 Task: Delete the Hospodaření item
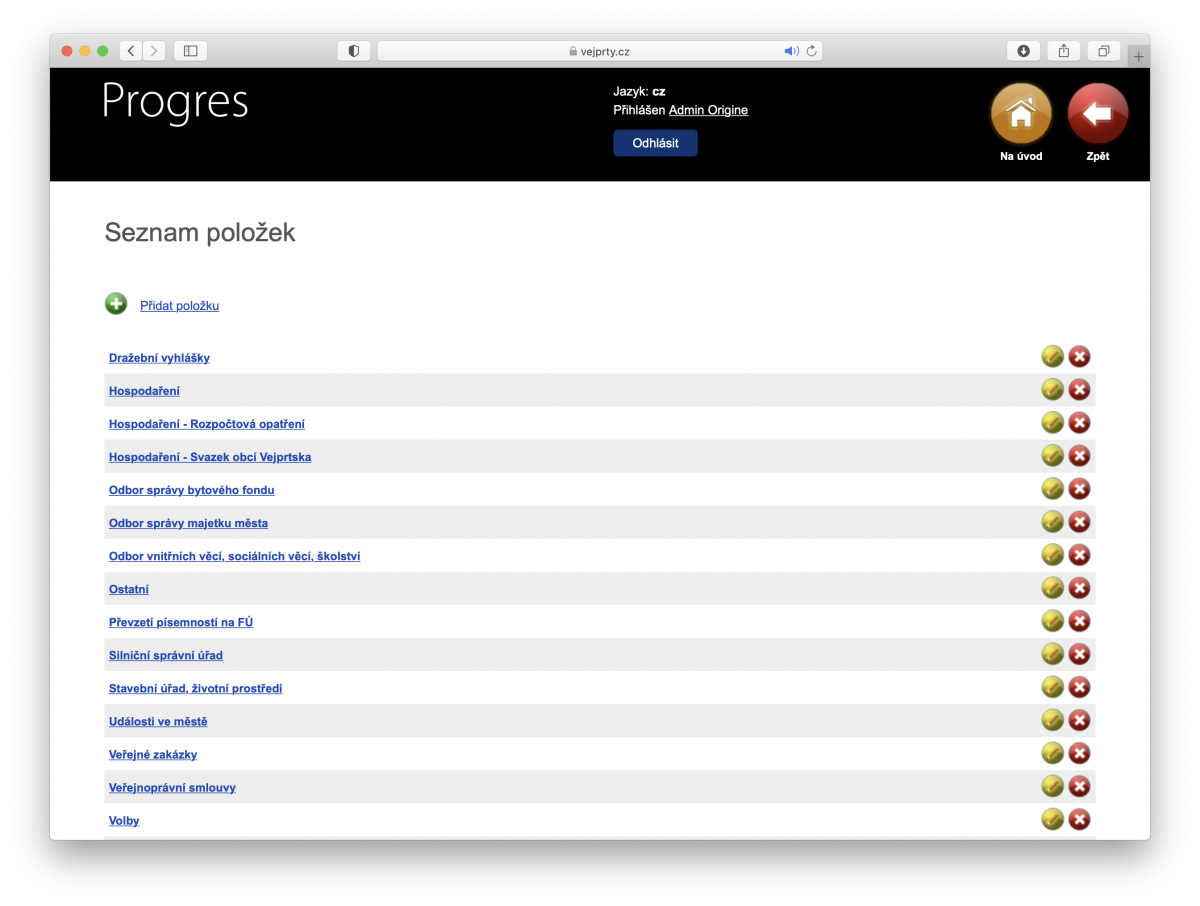1079,390
